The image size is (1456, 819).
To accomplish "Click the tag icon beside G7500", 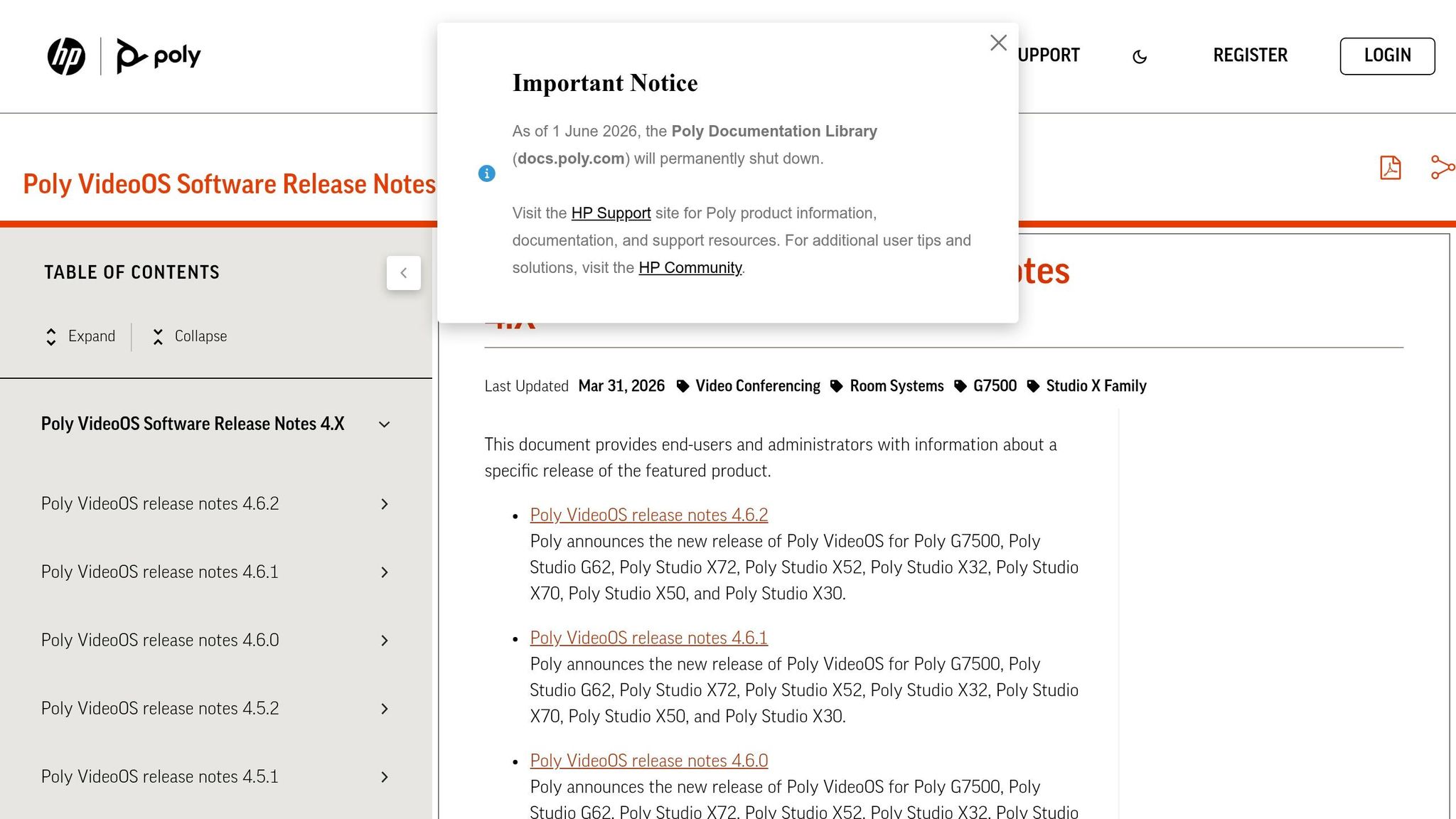I will click(x=960, y=386).
